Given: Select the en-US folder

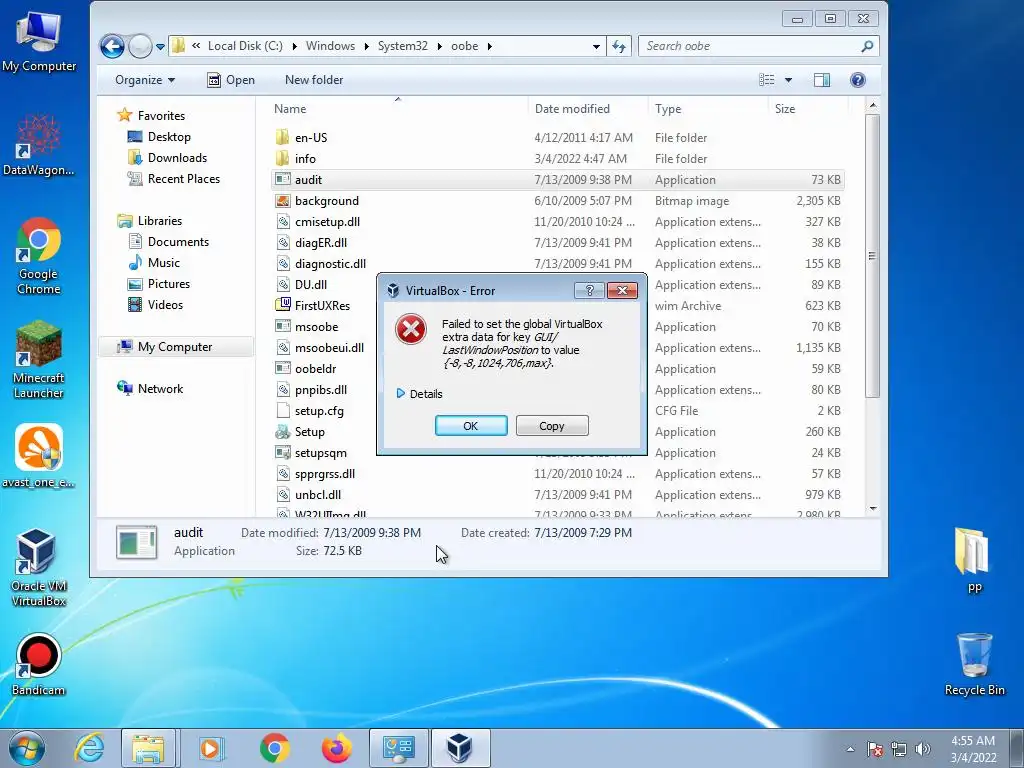Looking at the screenshot, I should tap(557, 138).
